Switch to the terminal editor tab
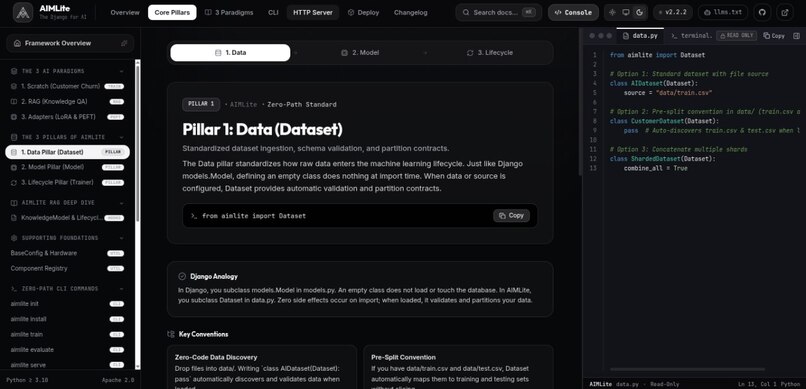The width and height of the screenshot is (806, 389). [x=692, y=36]
